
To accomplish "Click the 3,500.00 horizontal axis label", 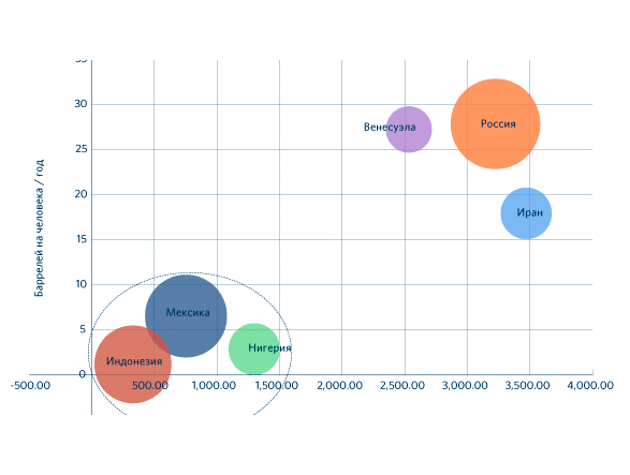I will (x=528, y=385).
